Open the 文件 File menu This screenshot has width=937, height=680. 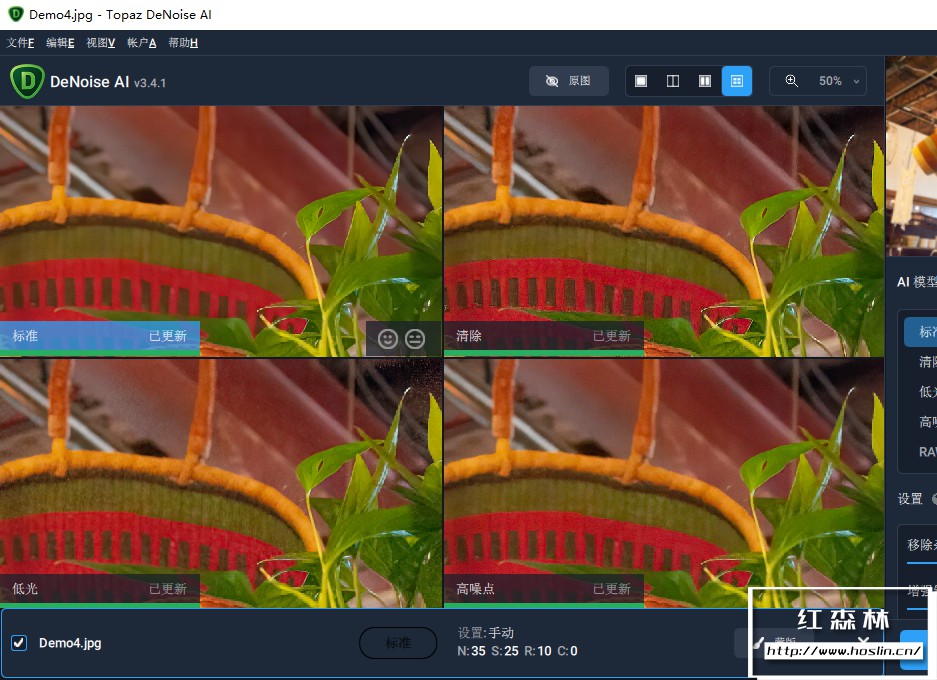[20, 43]
